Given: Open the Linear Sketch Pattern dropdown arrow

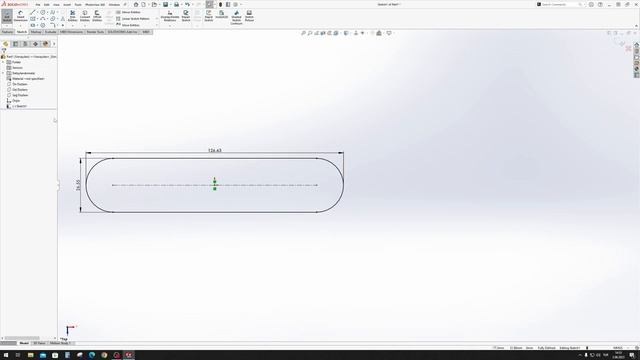Looking at the screenshot, I should [157, 19].
